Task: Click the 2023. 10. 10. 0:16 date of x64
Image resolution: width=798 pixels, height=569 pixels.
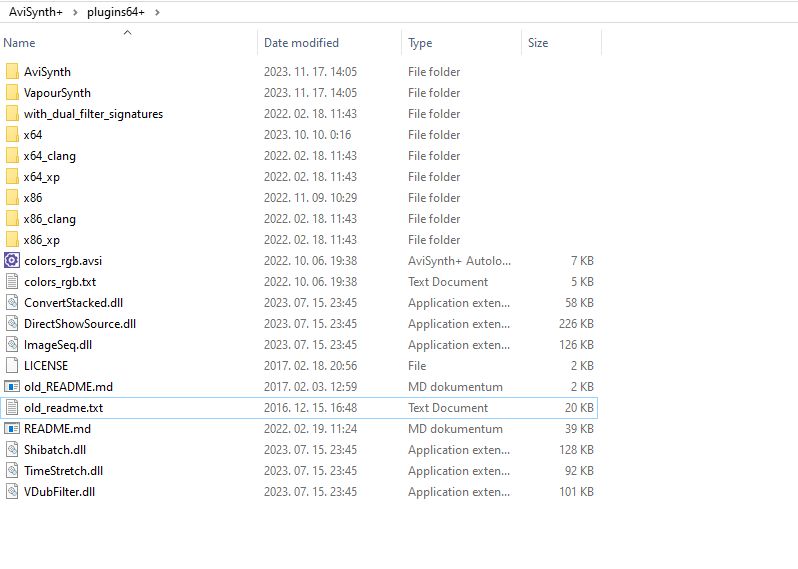Action: point(307,135)
